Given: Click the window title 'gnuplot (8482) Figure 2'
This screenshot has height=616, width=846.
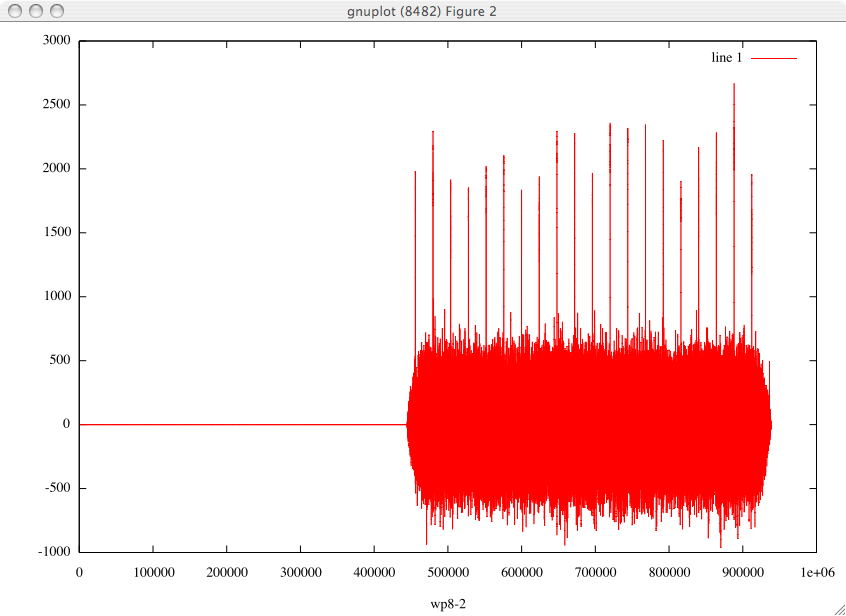Looking at the screenshot, I should click(x=422, y=11).
